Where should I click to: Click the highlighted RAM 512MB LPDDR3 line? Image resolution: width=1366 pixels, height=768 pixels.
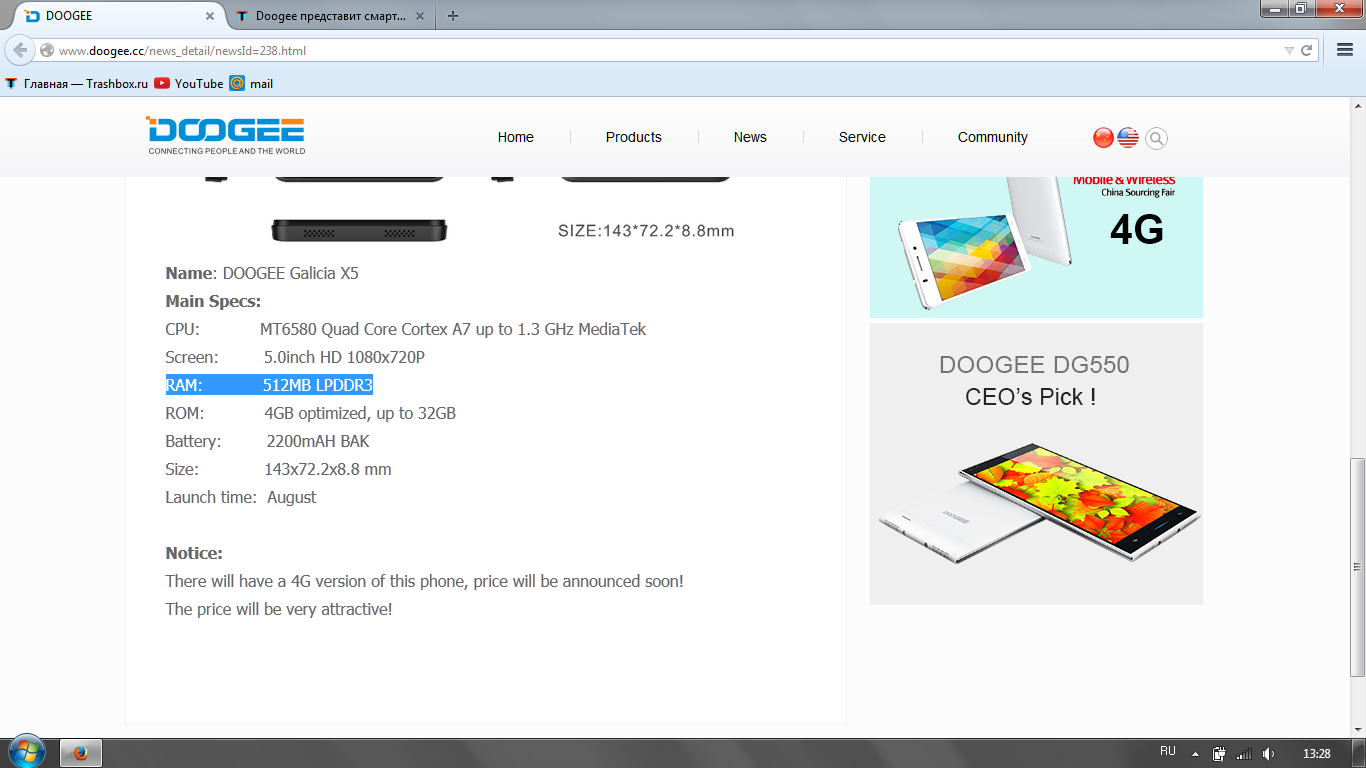[269, 385]
